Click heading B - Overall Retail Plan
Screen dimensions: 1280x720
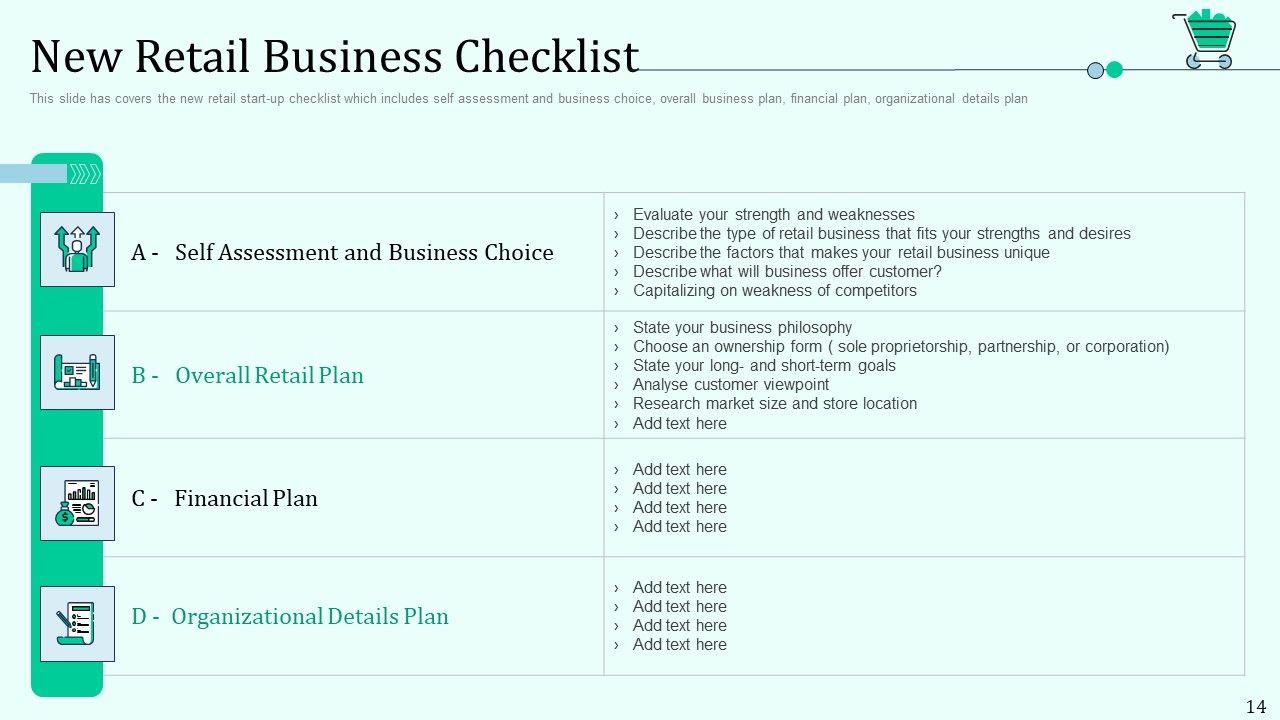[247, 375]
